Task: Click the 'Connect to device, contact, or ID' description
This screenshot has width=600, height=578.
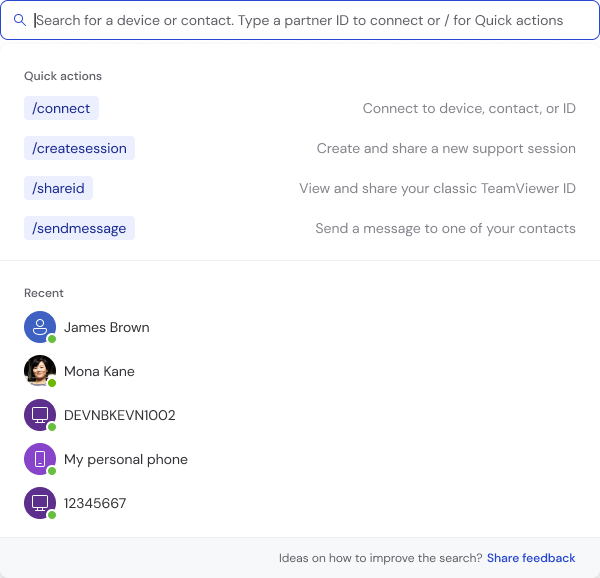Action: pos(469,108)
